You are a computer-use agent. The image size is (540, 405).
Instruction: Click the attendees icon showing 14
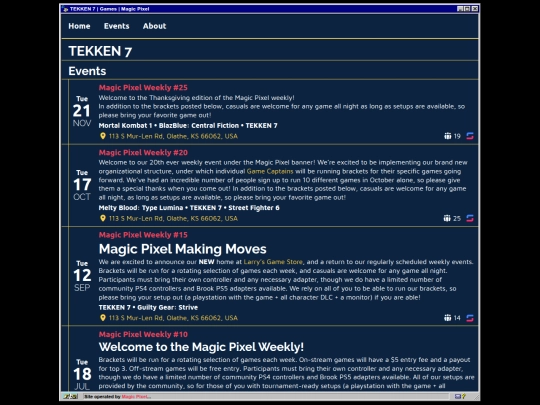click(x=447, y=318)
